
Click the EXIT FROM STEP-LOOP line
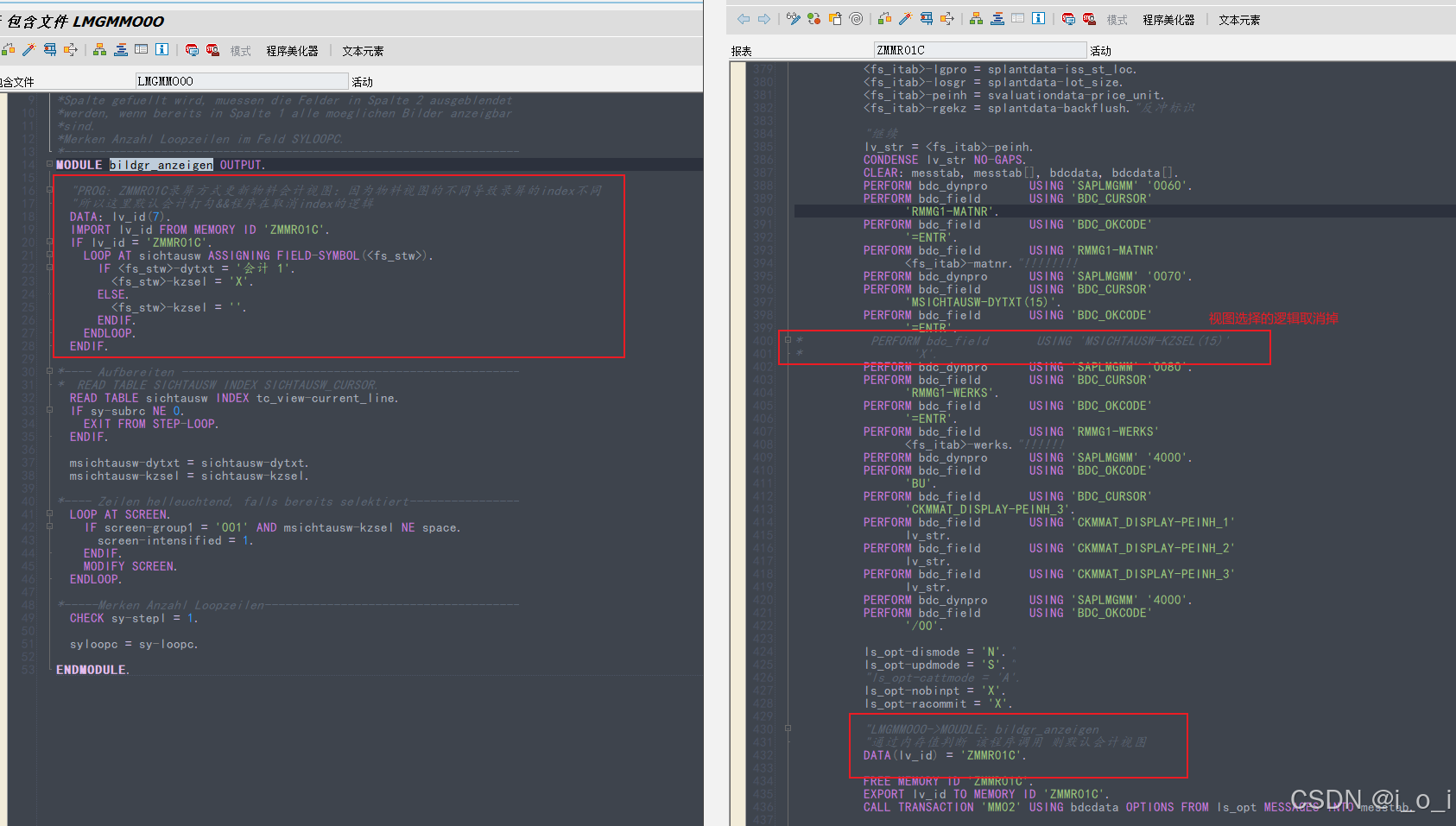coord(151,424)
